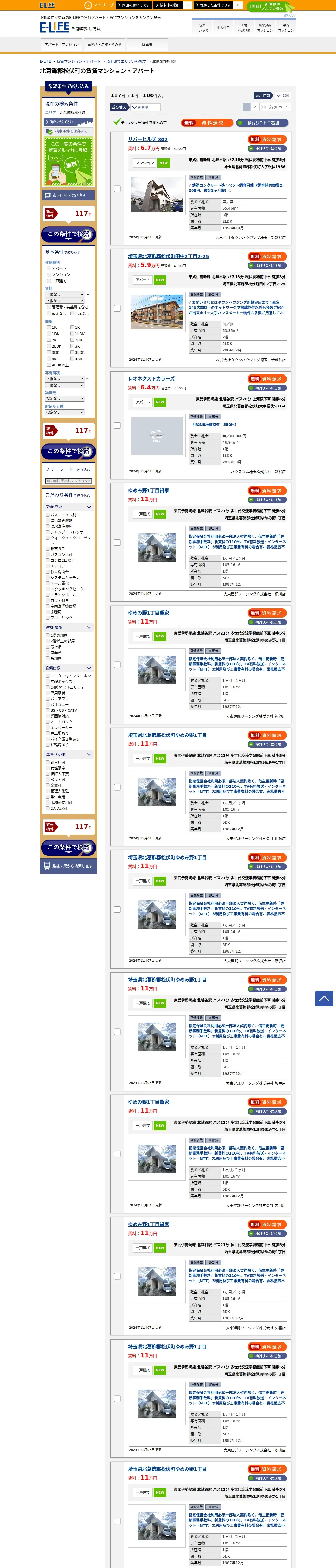Enable the 管理費・共益費を含む checkbox
Image resolution: width=336 pixels, height=1568 pixels.
point(49,307)
